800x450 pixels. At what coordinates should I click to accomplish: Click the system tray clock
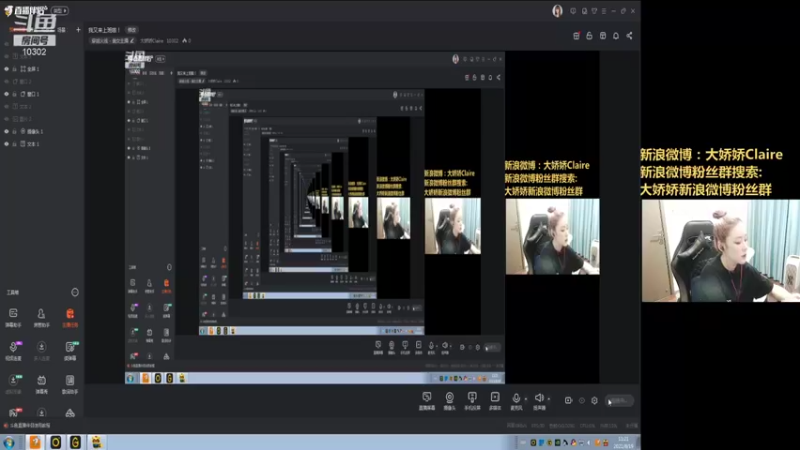[623, 442]
